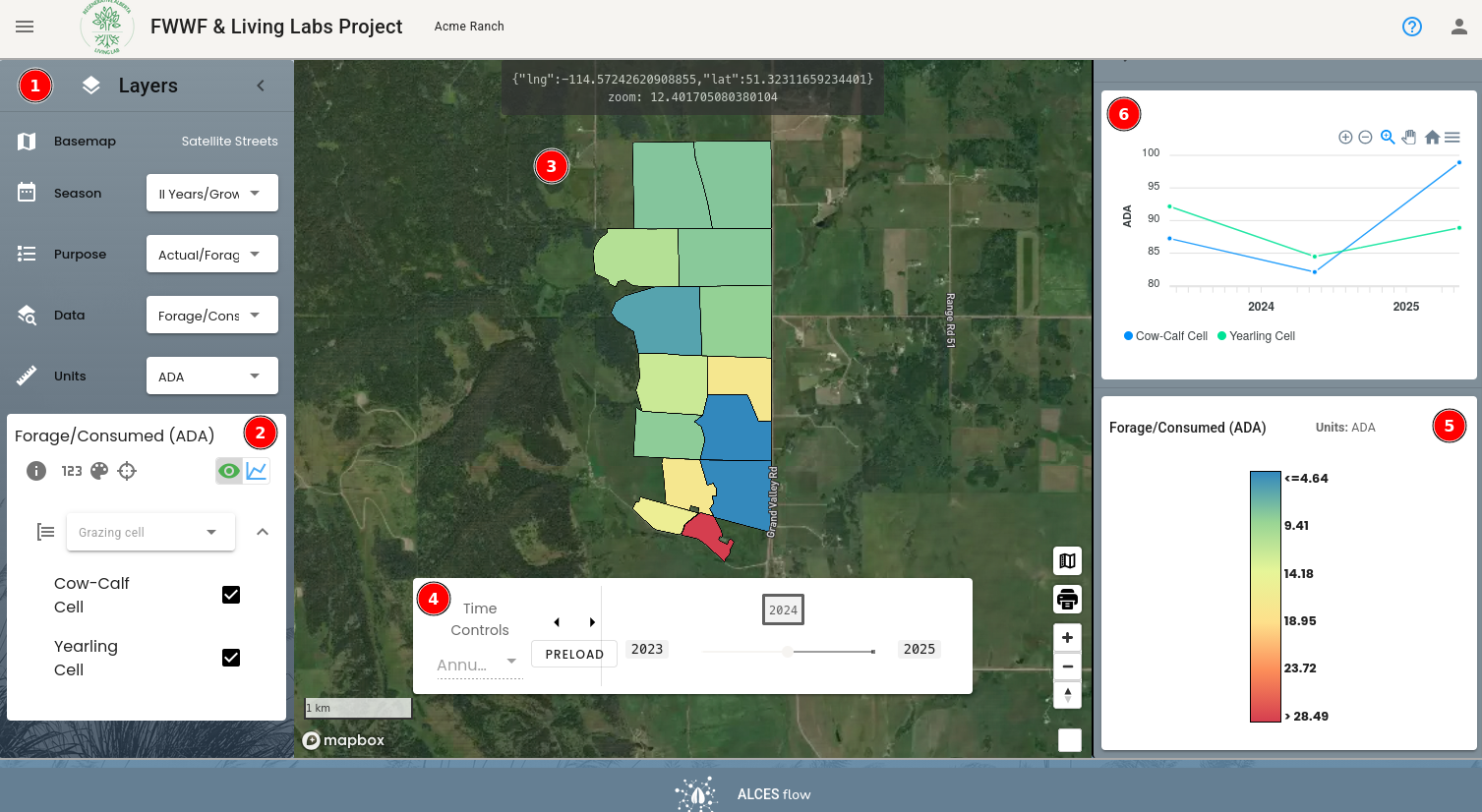Click the FWWF Living Labs logo
Viewport: 1482px width, 812px height.
106,27
